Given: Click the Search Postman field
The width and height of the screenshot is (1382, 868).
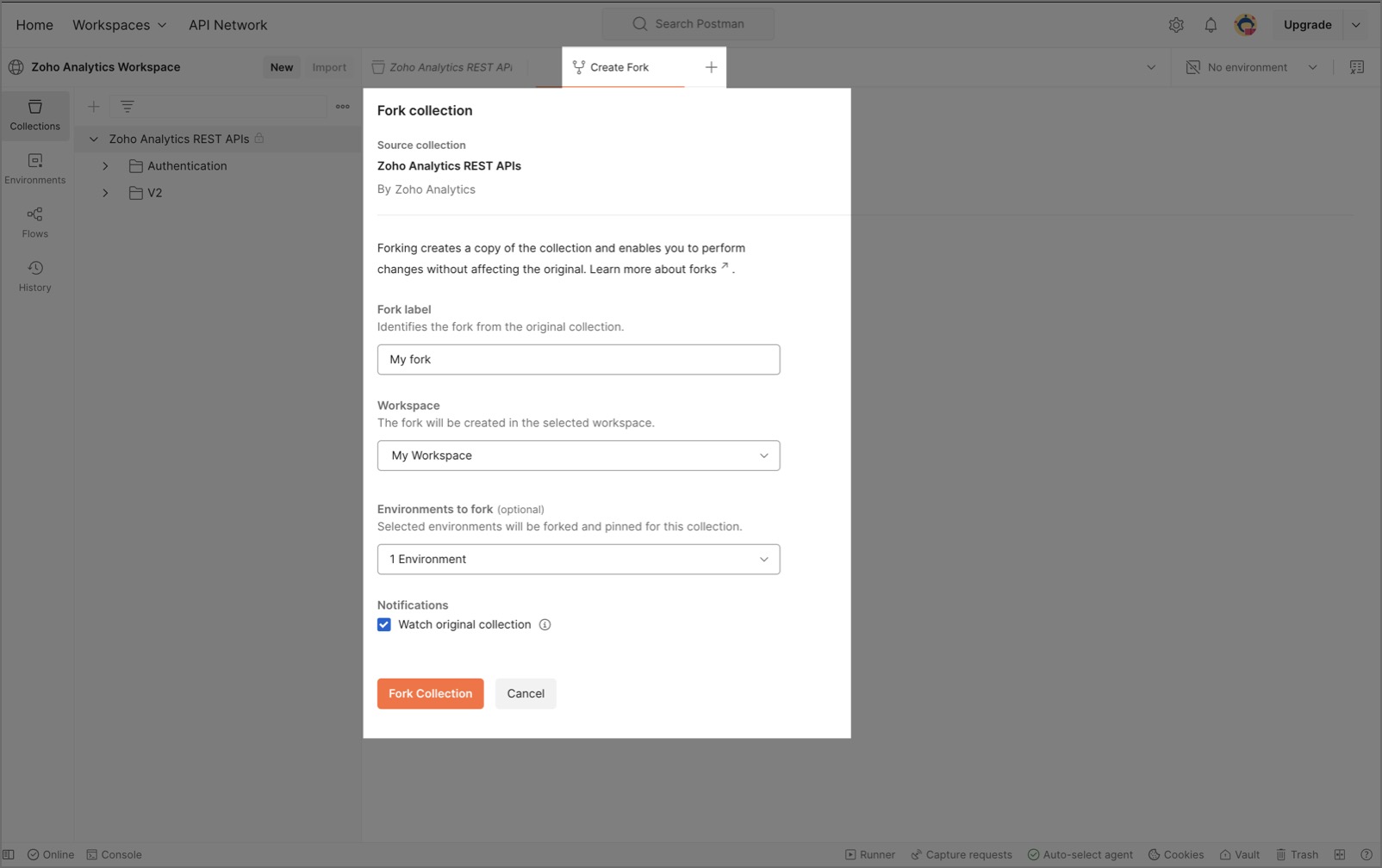Looking at the screenshot, I should pos(688,24).
